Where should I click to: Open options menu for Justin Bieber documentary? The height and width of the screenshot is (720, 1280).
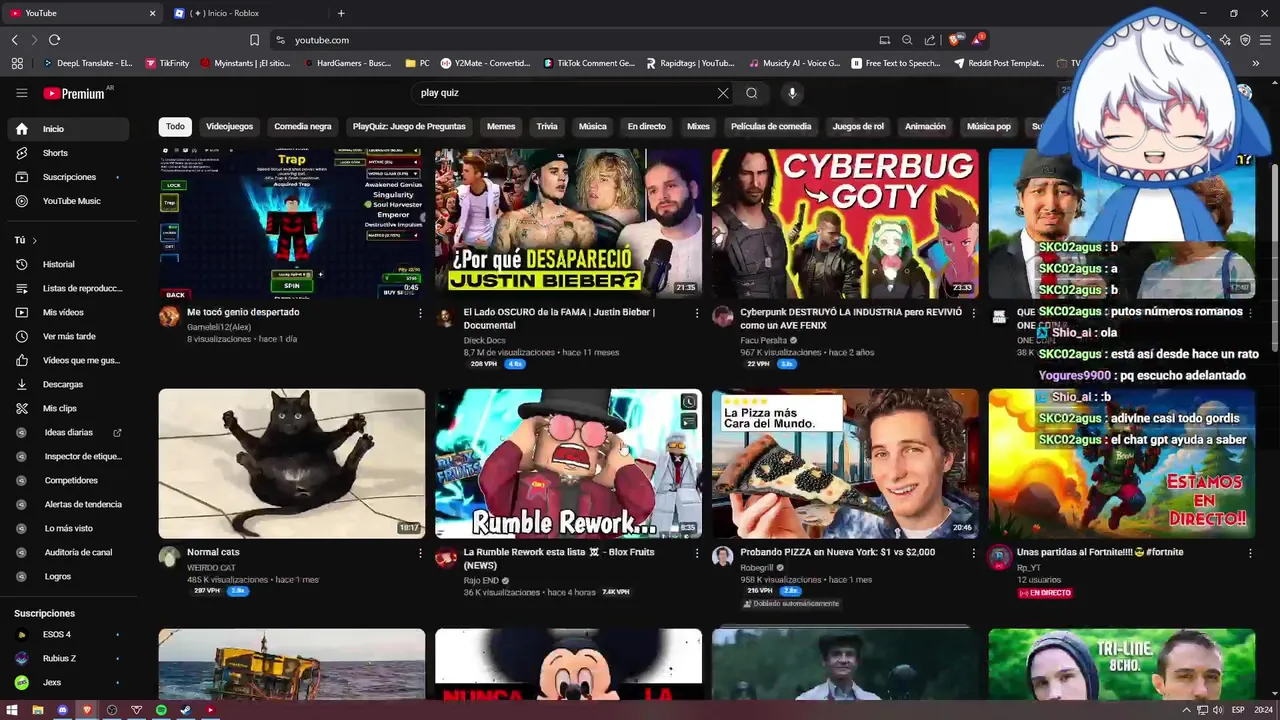coord(697,313)
